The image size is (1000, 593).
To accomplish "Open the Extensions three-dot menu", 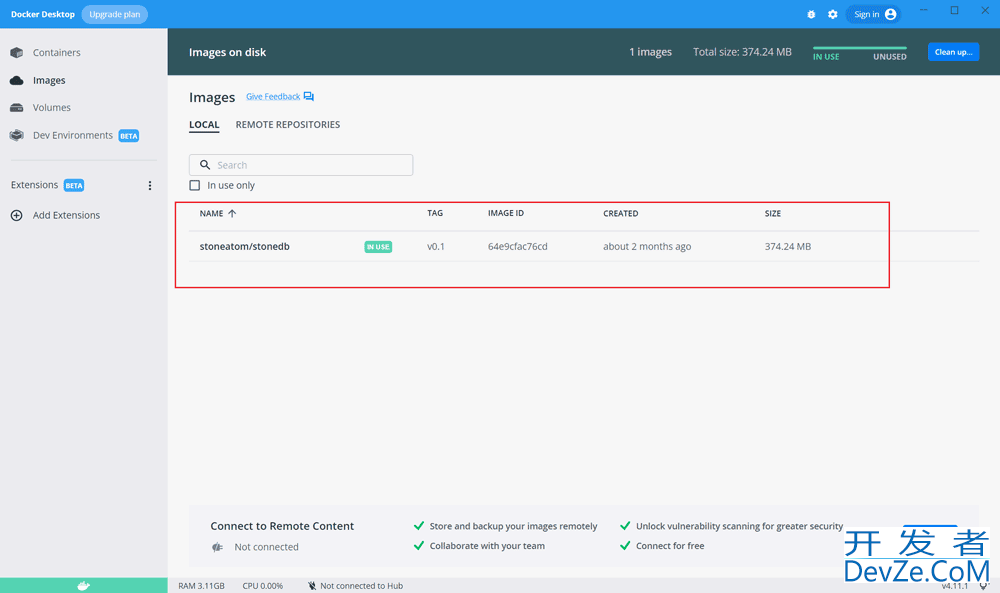I will coord(150,186).
